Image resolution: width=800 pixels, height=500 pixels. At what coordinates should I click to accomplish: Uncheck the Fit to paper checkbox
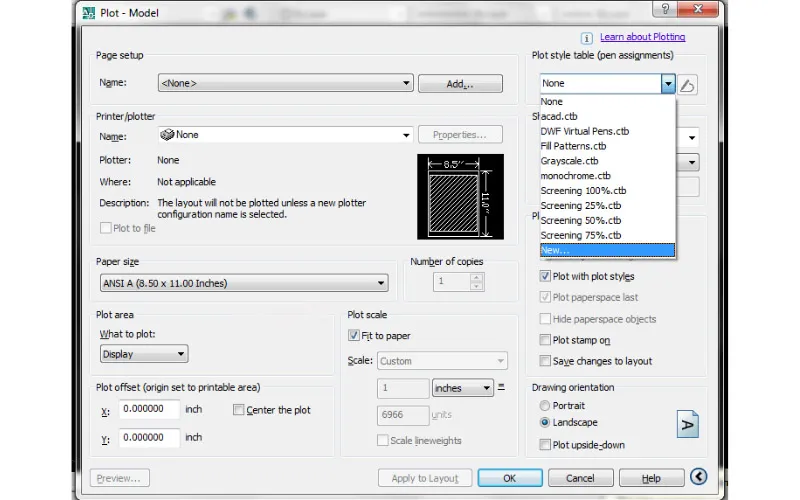click(353, 336)
